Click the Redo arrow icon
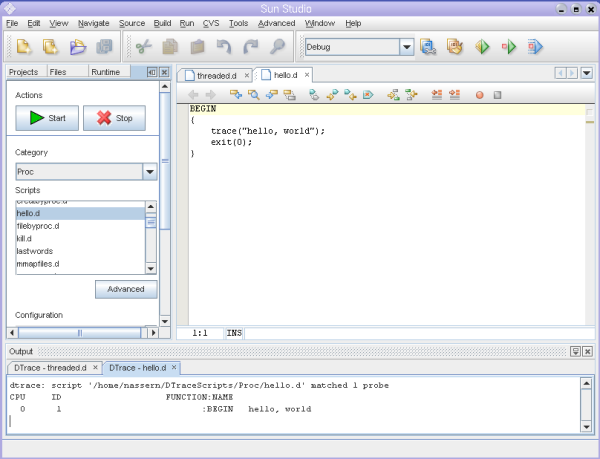Image resolution: width=600 pixels, height=459 pixels. 251,47
